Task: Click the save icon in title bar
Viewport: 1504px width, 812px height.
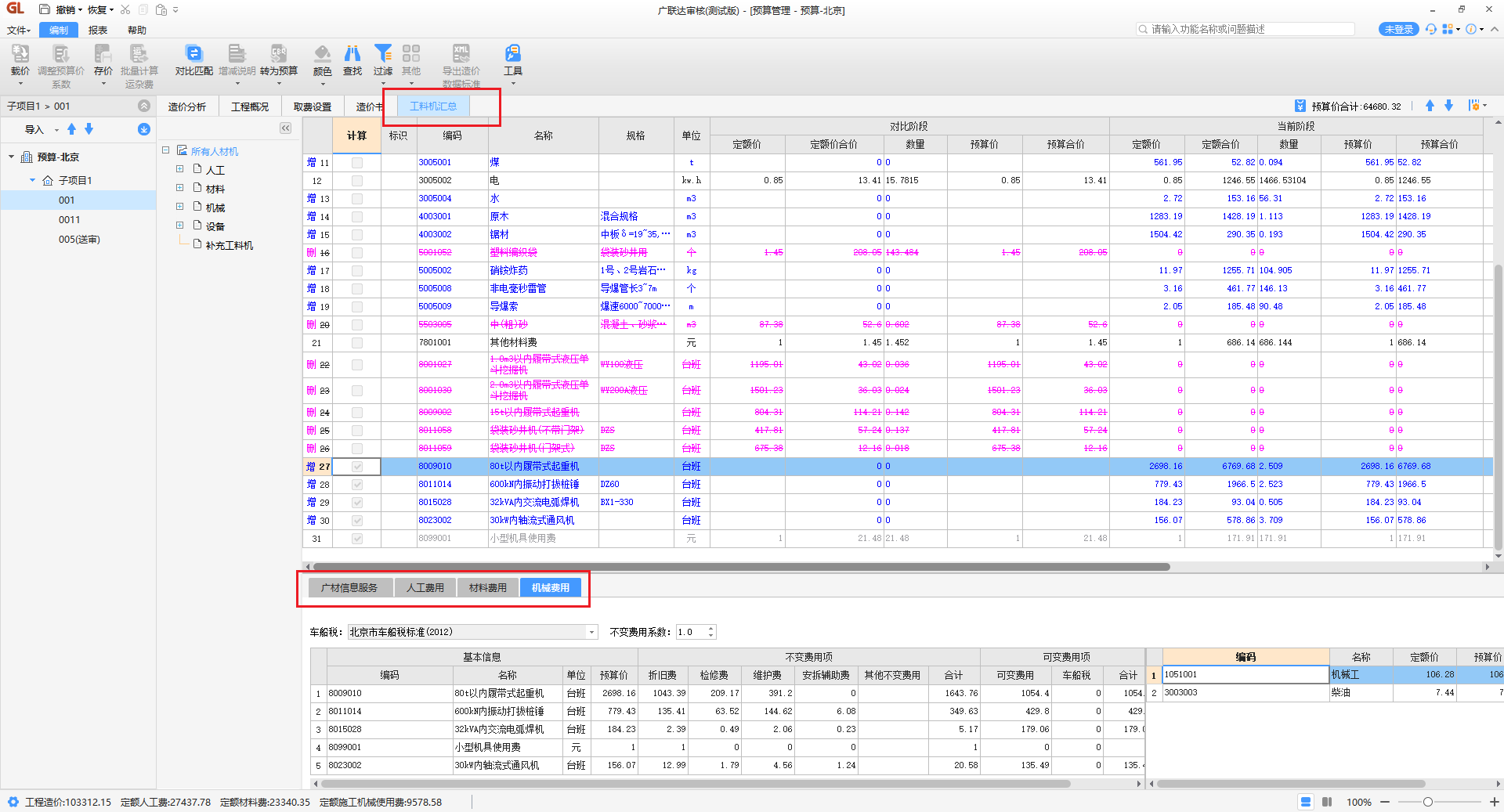Action: point(45,9)
